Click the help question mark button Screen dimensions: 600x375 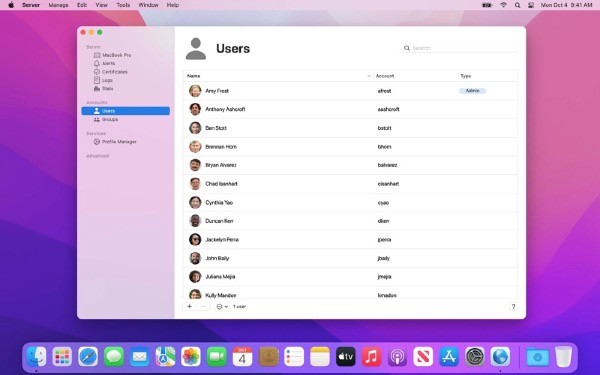click(x=513, y=307)
